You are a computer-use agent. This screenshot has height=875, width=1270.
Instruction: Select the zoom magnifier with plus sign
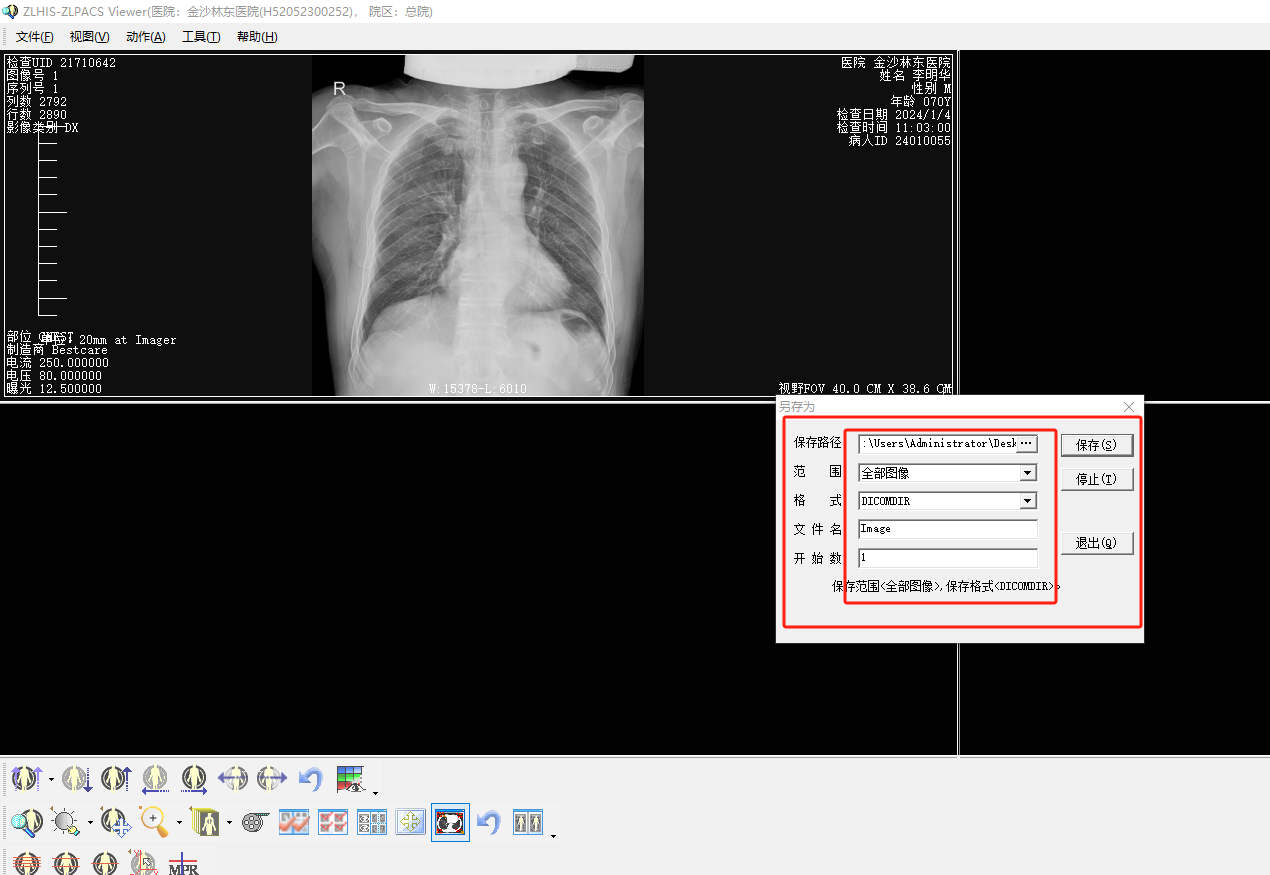click(x=155, y=823)
